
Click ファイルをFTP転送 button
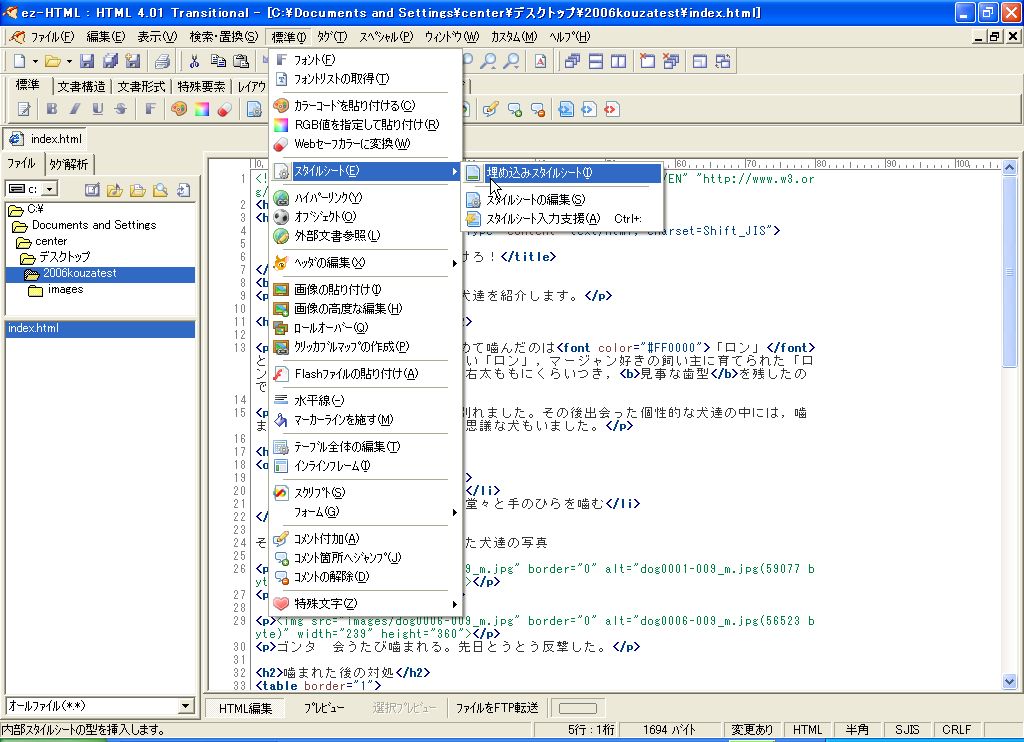pyautogui.click(x=497, y=708)
